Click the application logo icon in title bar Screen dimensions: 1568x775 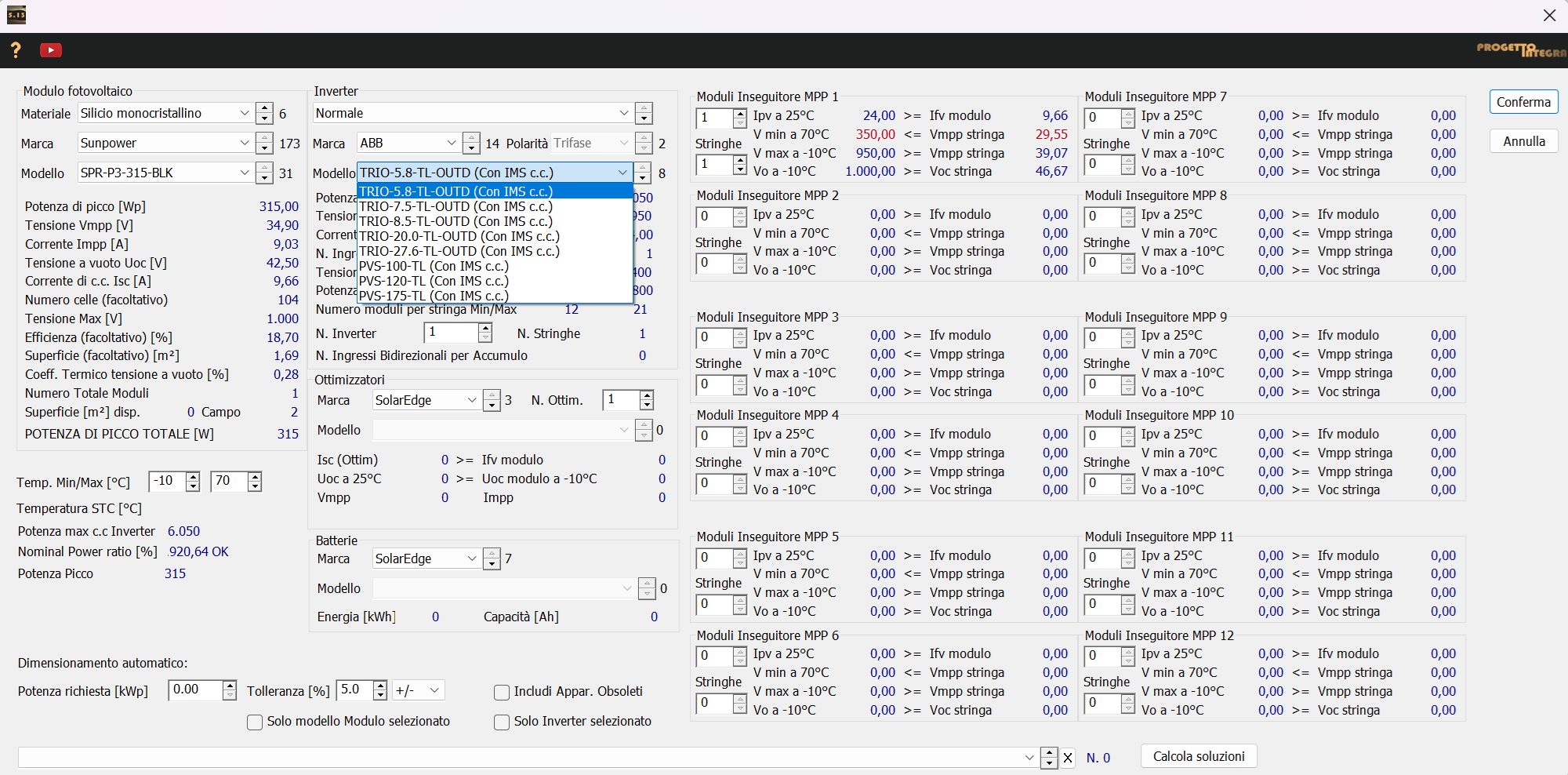[x=16, y=15]
